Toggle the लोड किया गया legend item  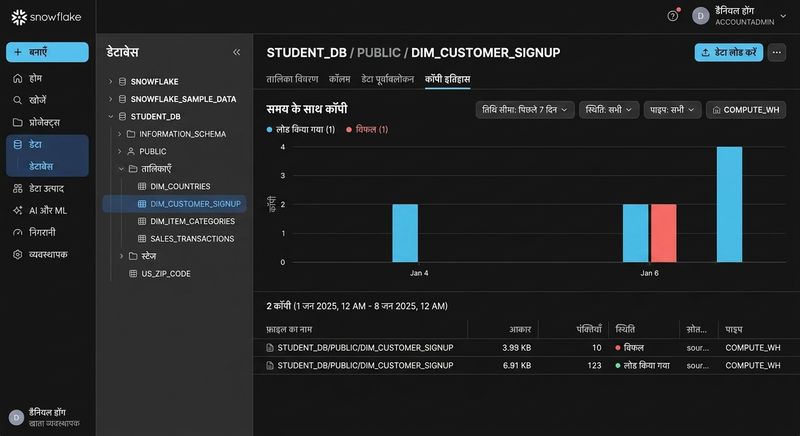click(x=301, y=130)
